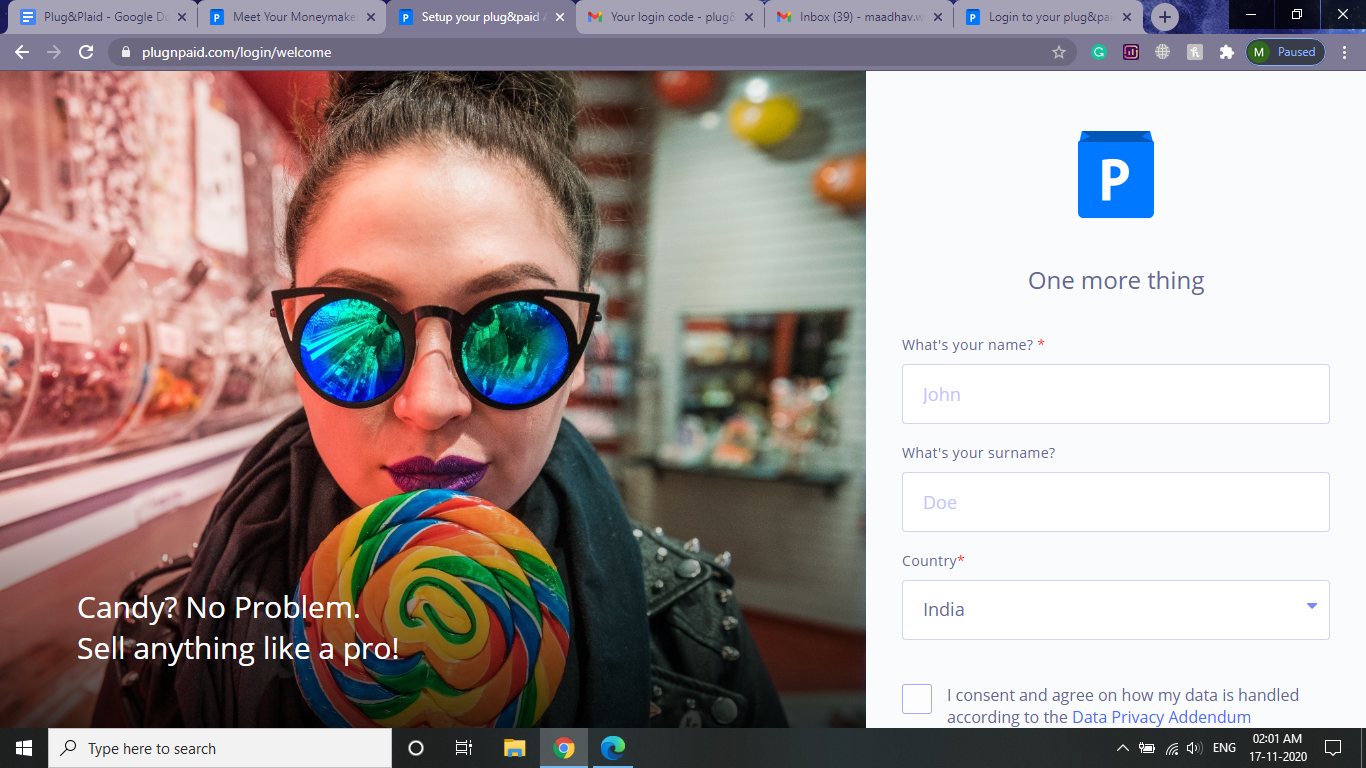Click the 'Sell anything like a pro!' caption
Screen dimensions: 1366x768
(x=238, y=649)
